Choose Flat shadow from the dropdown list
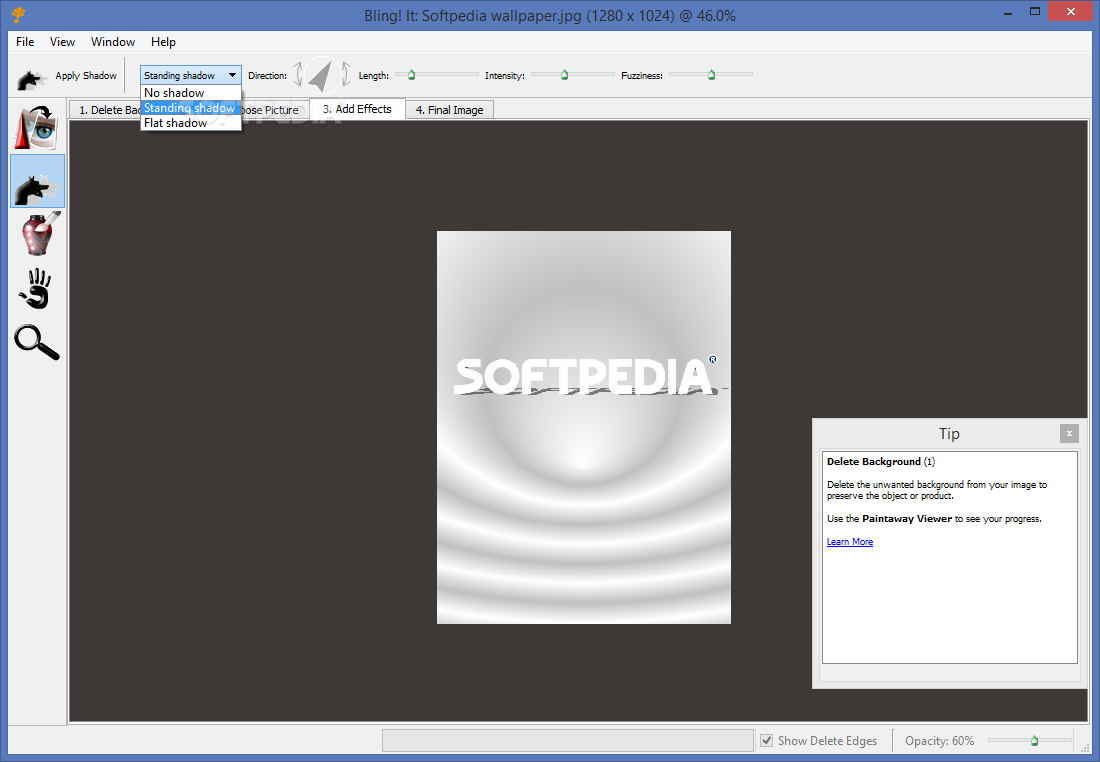The width and height of the screenshot is (1100, 762). [190, 123]
